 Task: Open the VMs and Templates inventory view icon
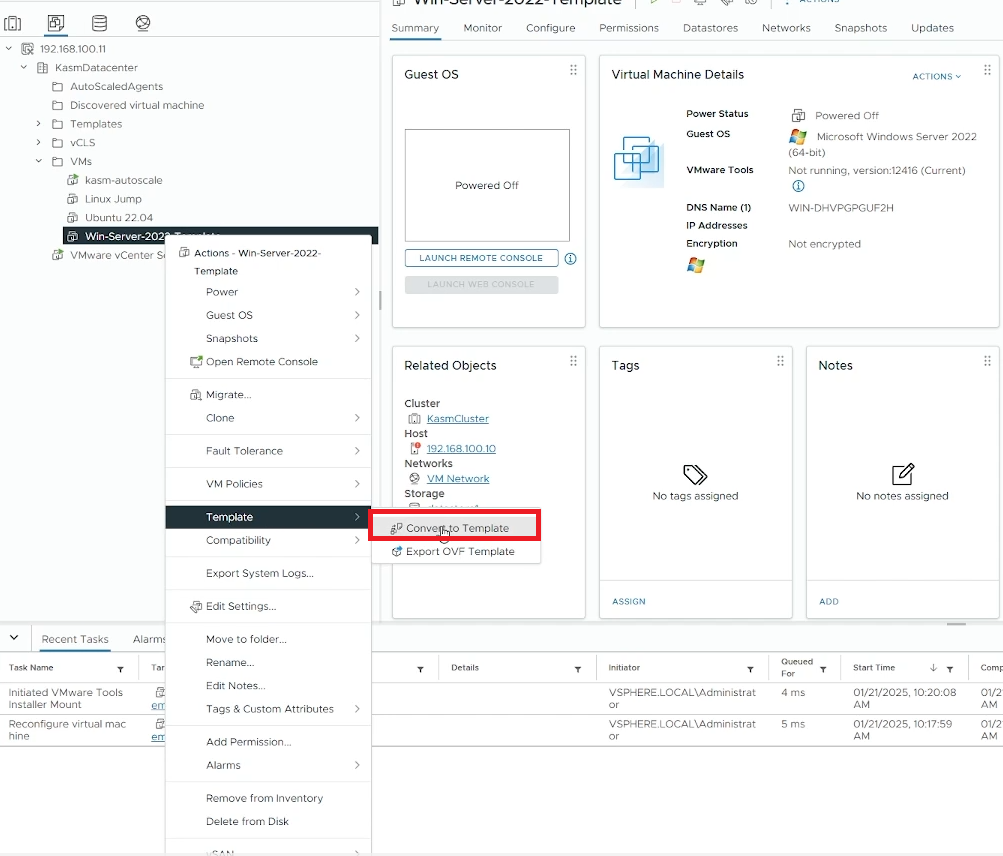(56, 22)
